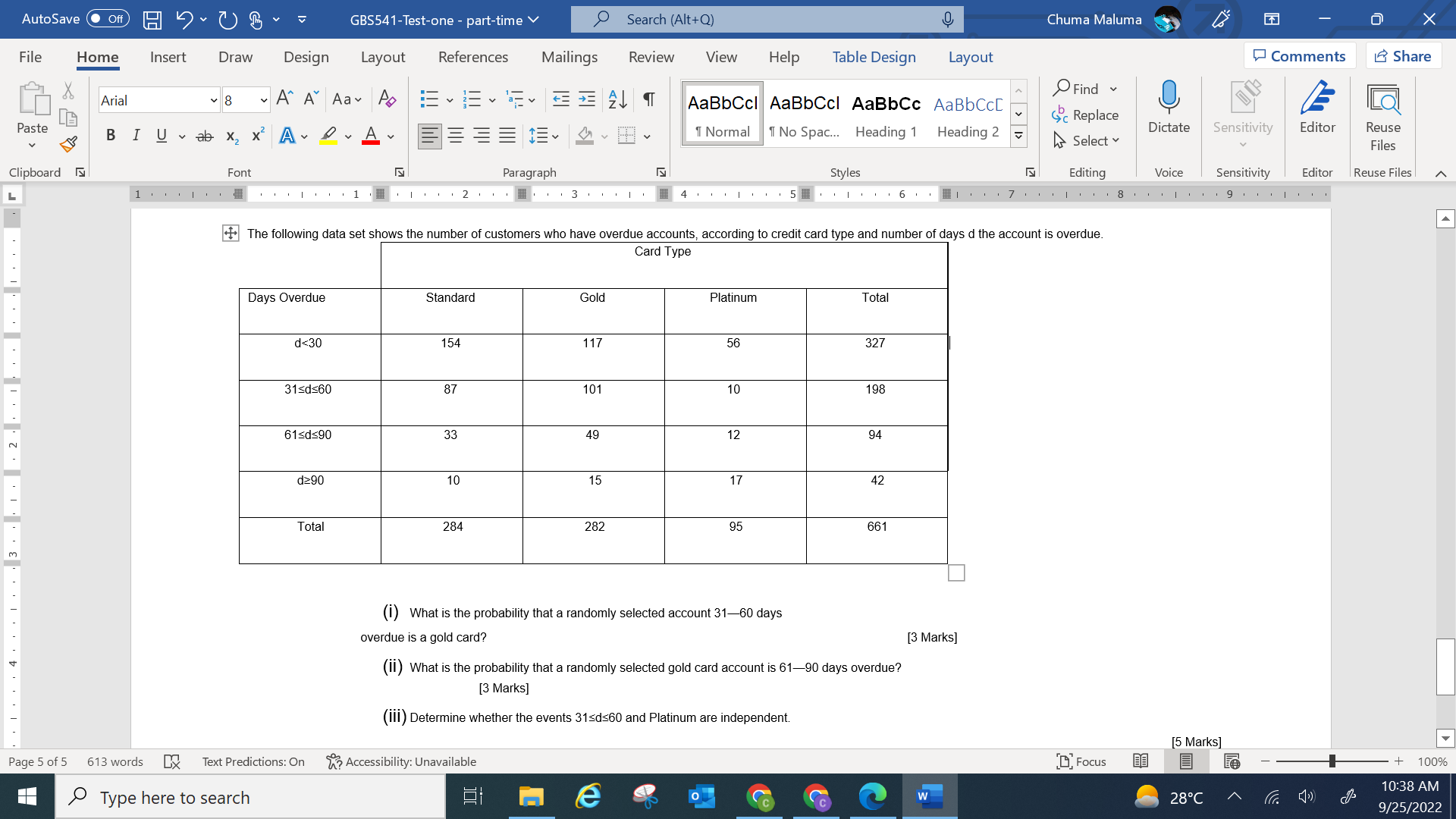Image resolution: width=1456 pixels, height=819 pixels.
Task: Toggle Bold formatting
Action: 111,136
